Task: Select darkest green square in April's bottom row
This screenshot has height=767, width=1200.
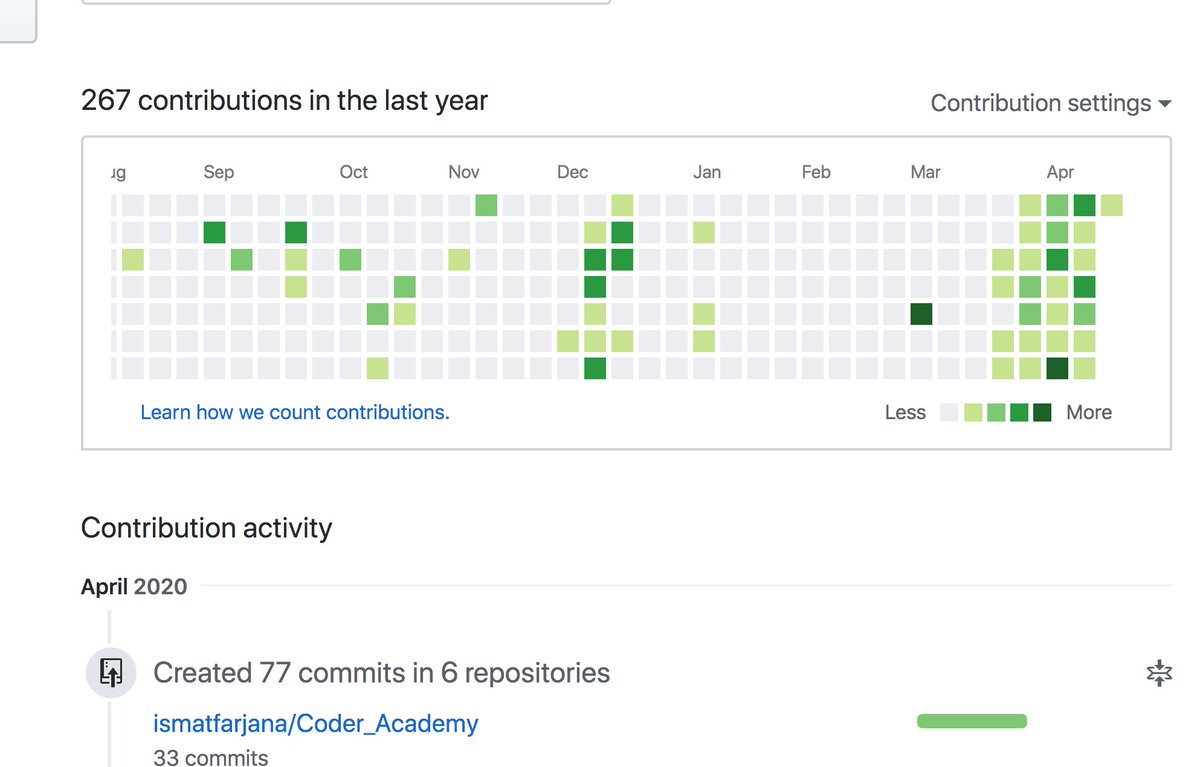Action: pyautogui.click(x=1057, y=368)
